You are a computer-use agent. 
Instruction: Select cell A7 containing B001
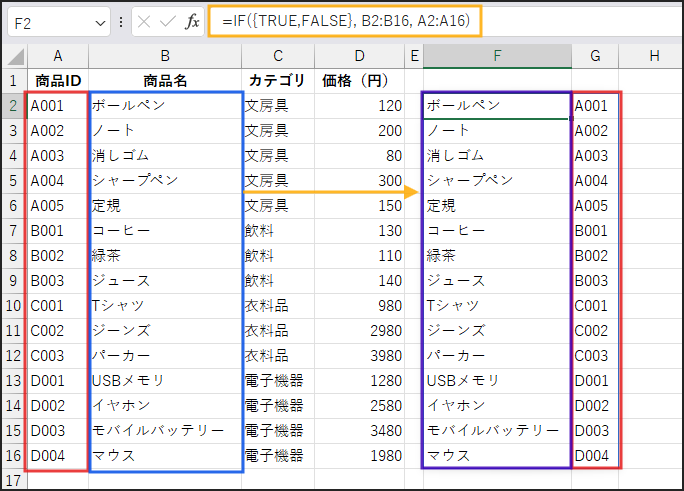58,231
